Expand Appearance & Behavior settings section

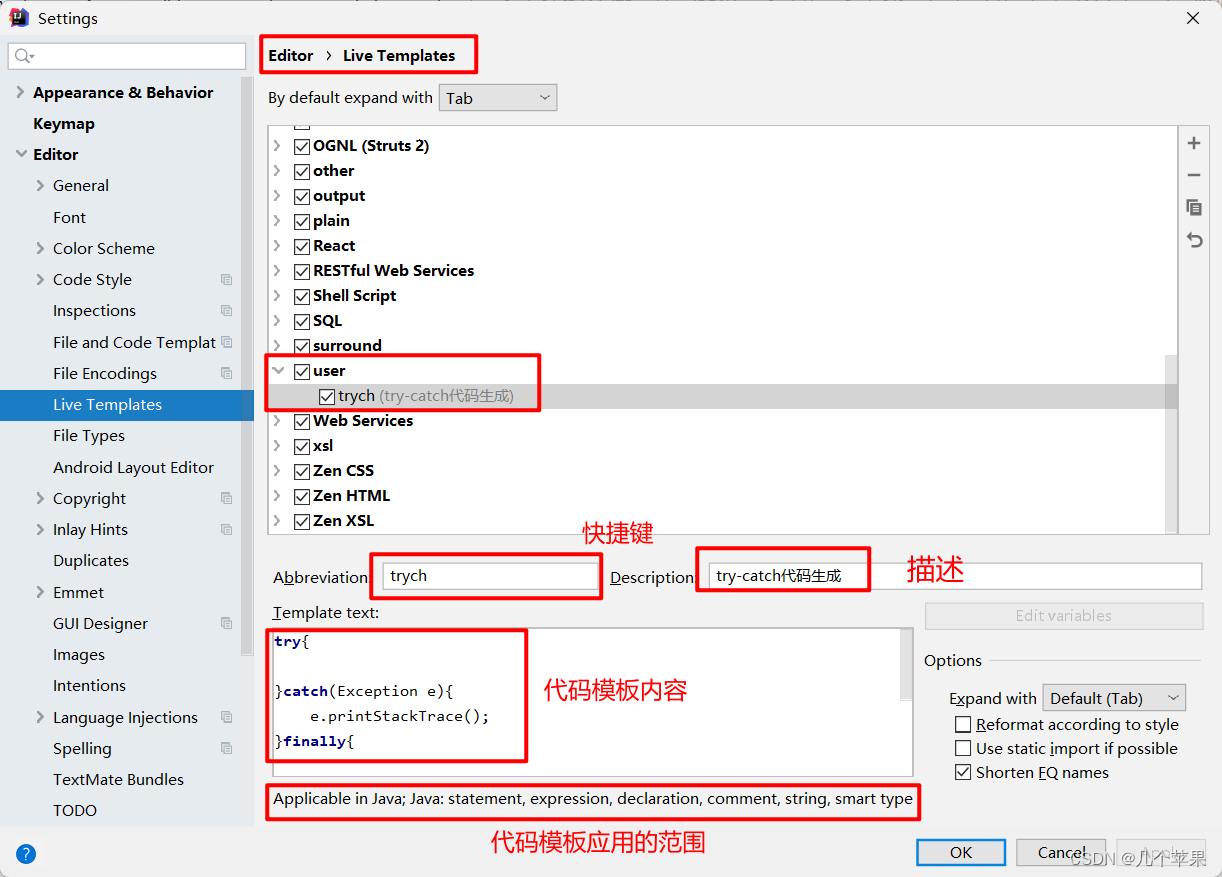(x=21, y=92)
